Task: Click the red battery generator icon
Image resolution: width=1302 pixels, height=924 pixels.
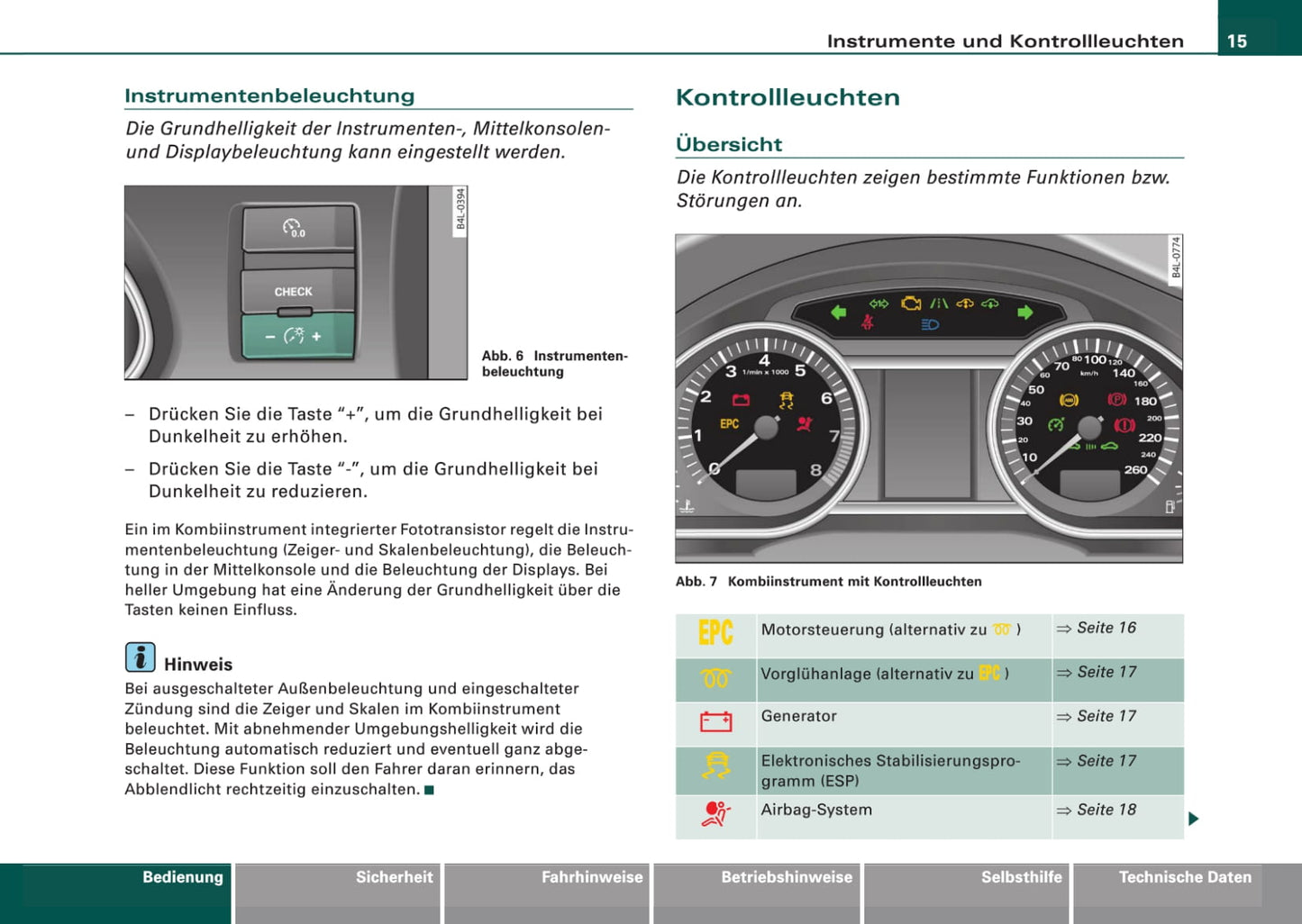Action: coord(715,721)
